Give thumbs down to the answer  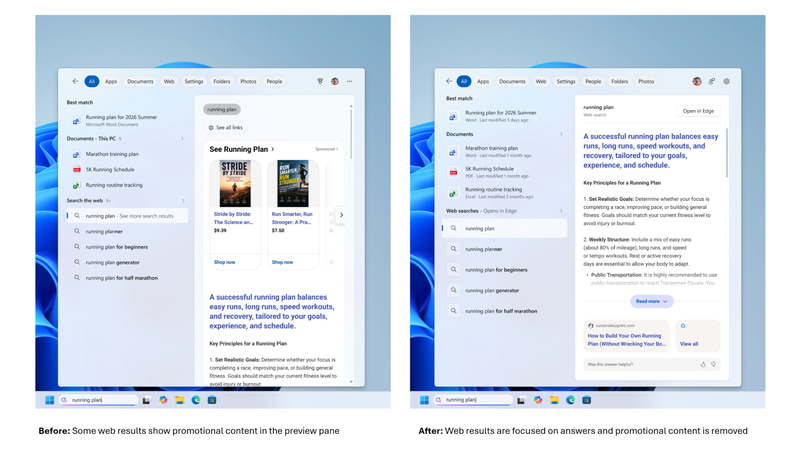pyautogui.click(x=713, y=364)
